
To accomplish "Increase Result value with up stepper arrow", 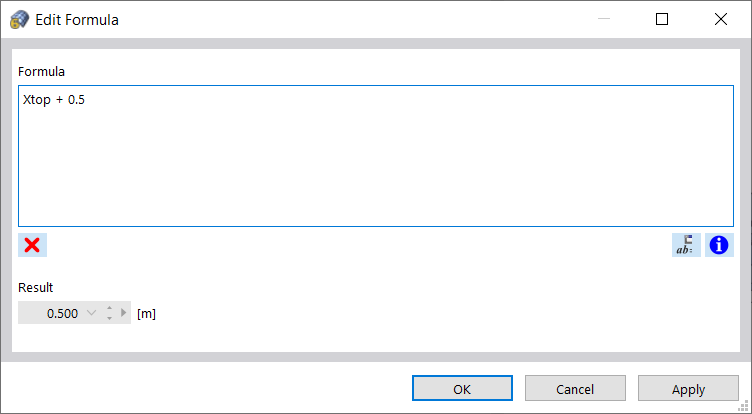I will pyautogui.click(x=109, y=308).
